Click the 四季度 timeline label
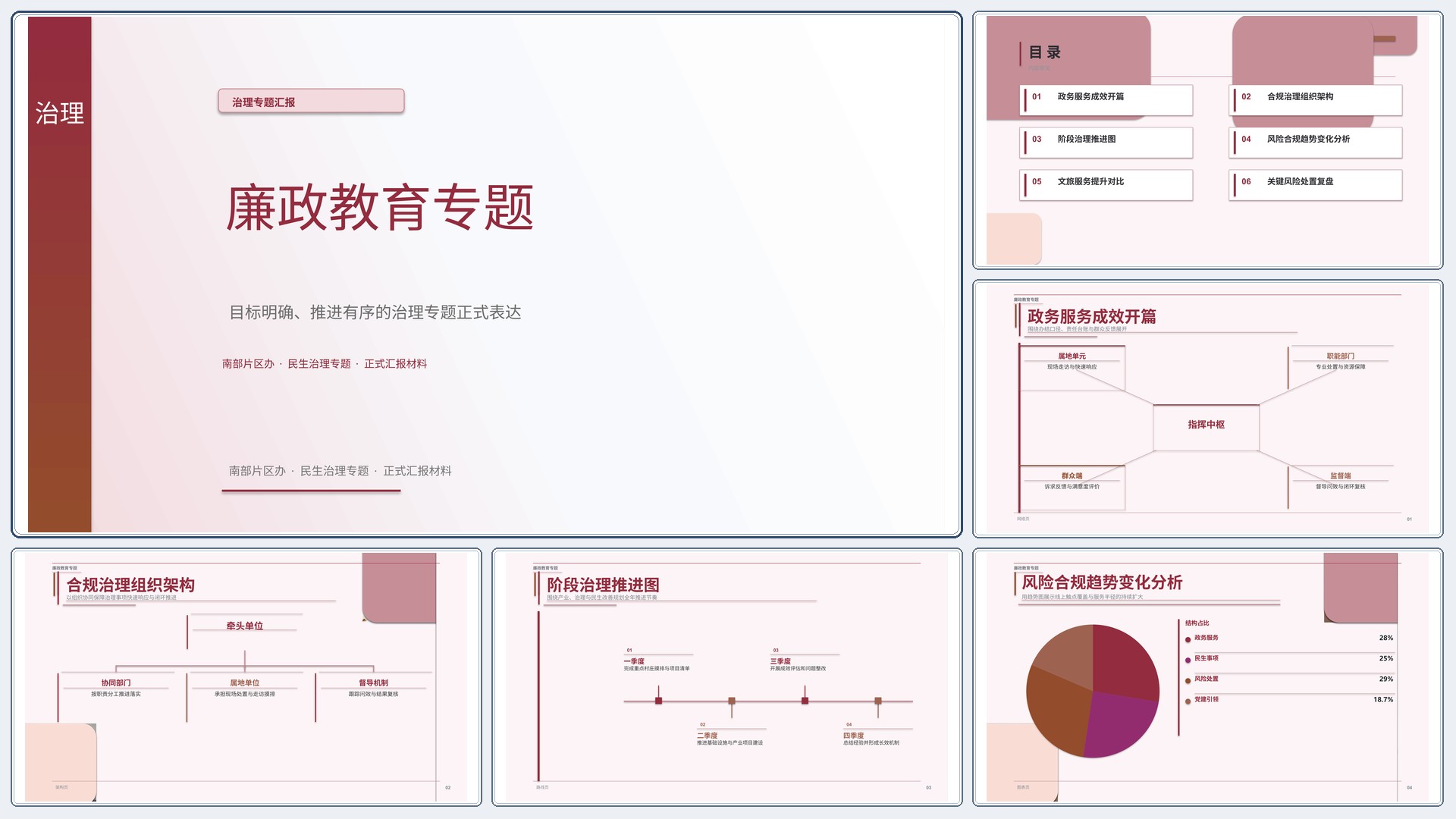Viewport: 1456px width, 819px height. [x=853, y=736]
